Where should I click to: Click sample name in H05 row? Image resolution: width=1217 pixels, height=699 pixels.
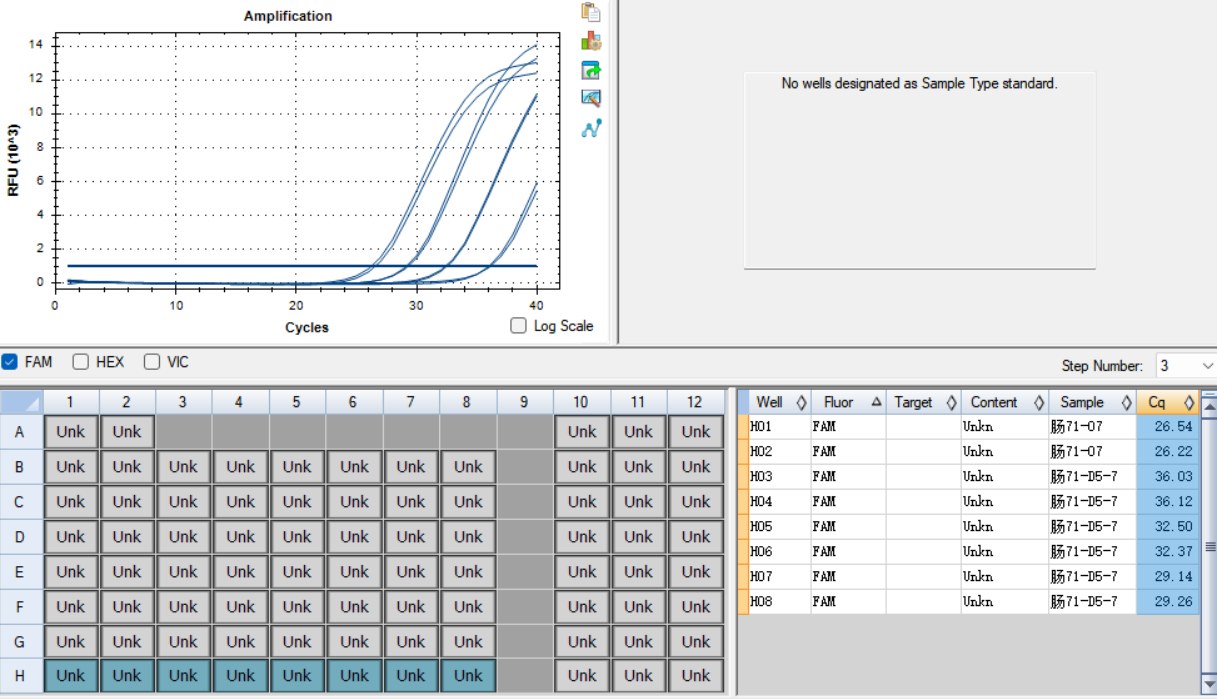point(1084,527)
